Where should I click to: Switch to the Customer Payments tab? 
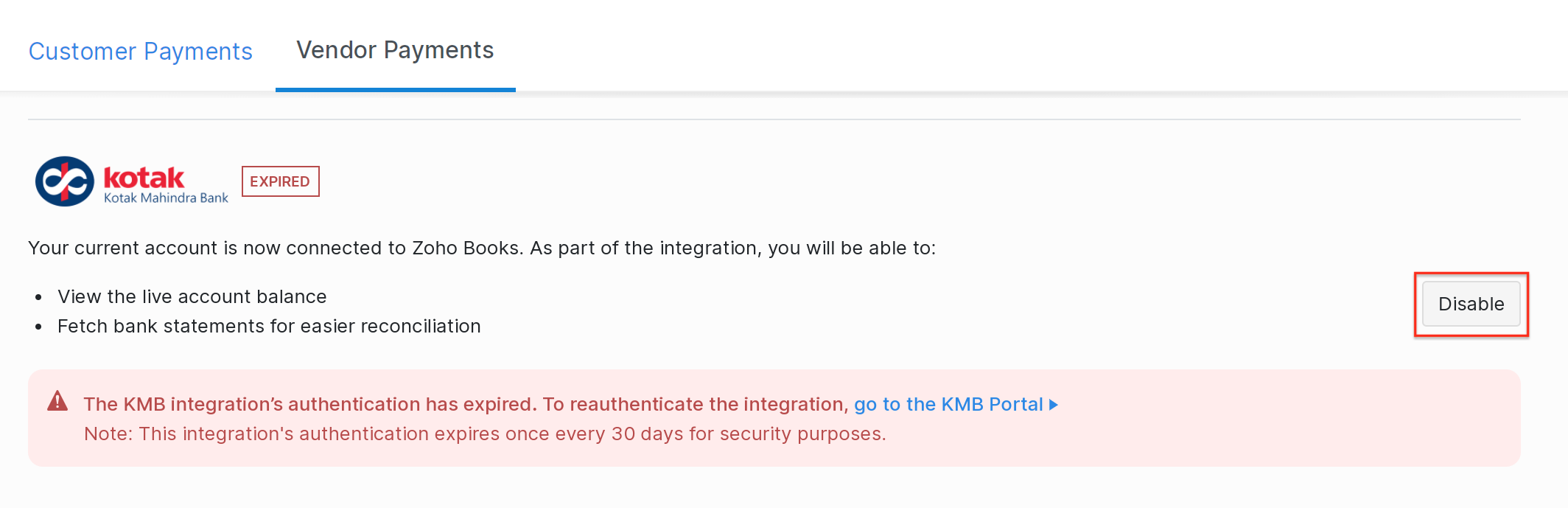140,52
